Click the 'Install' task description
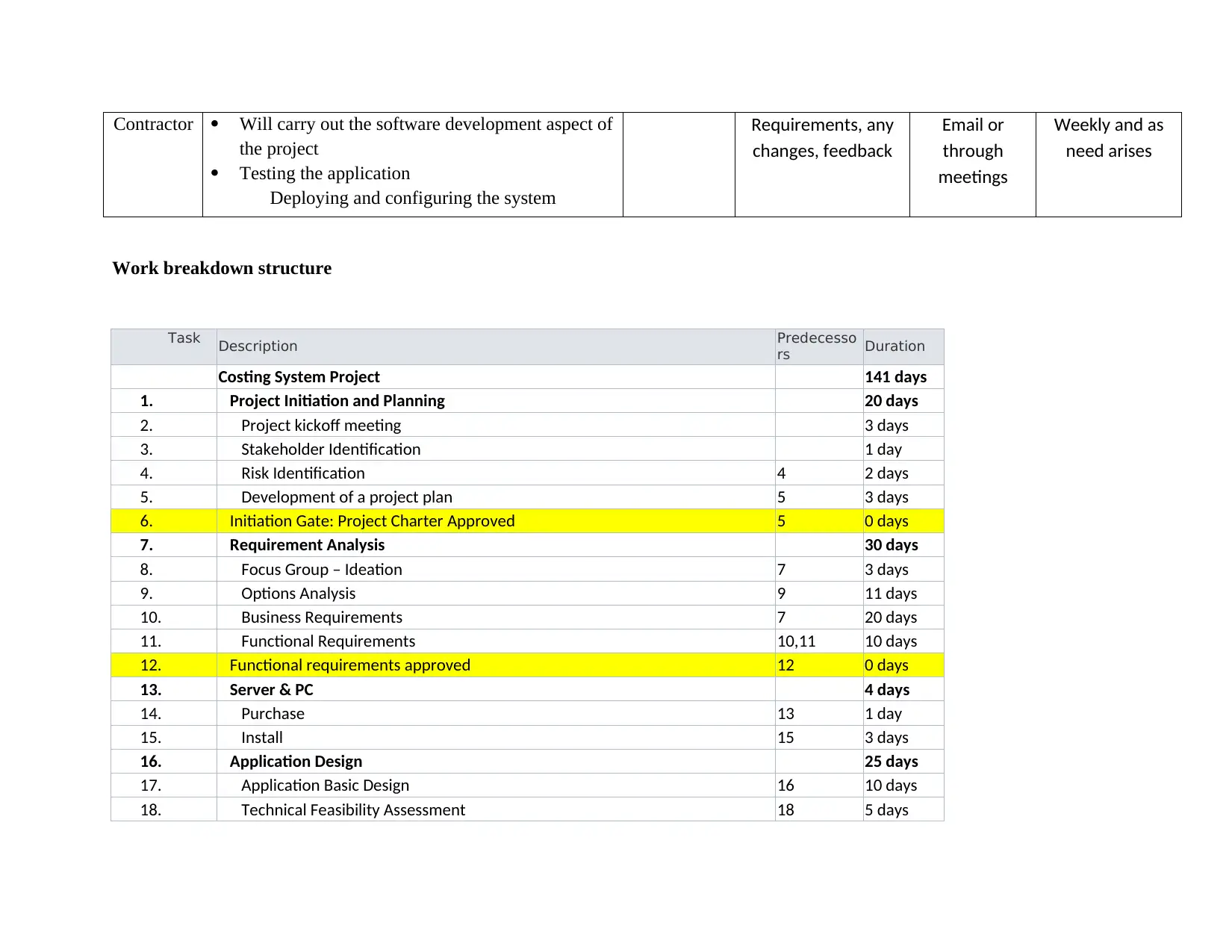The height and width of the screenshot is (952, 1232). click(x=262, y=738)
